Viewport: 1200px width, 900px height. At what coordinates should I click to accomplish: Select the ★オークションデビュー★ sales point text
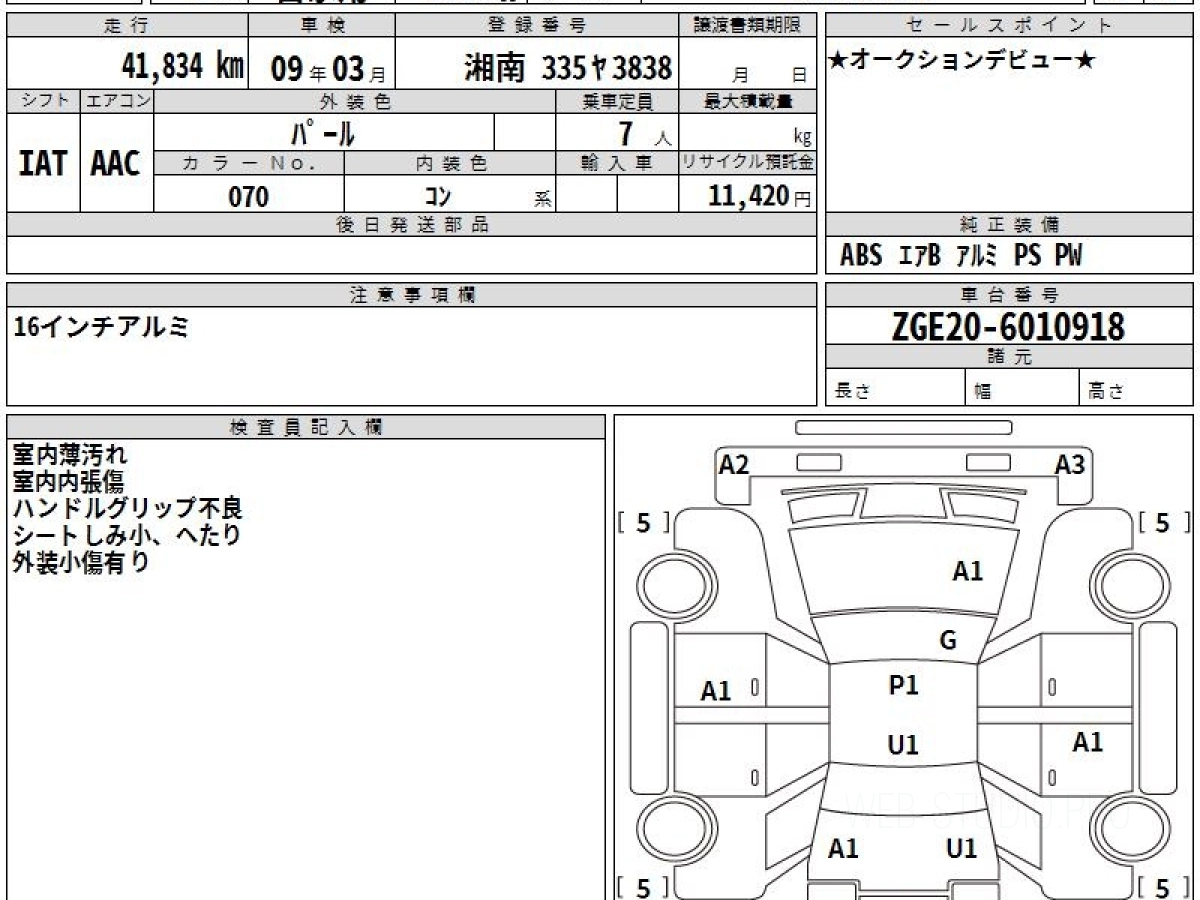962,61
